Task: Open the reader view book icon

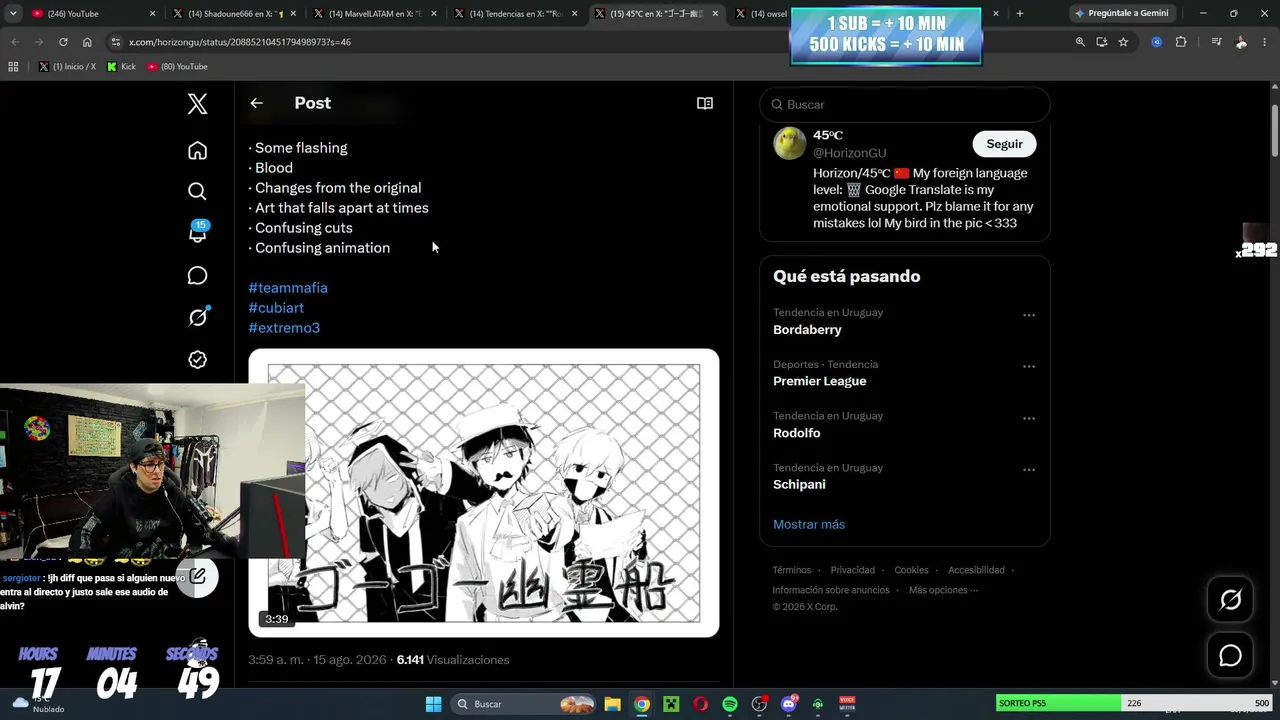Action: point(705,103)
